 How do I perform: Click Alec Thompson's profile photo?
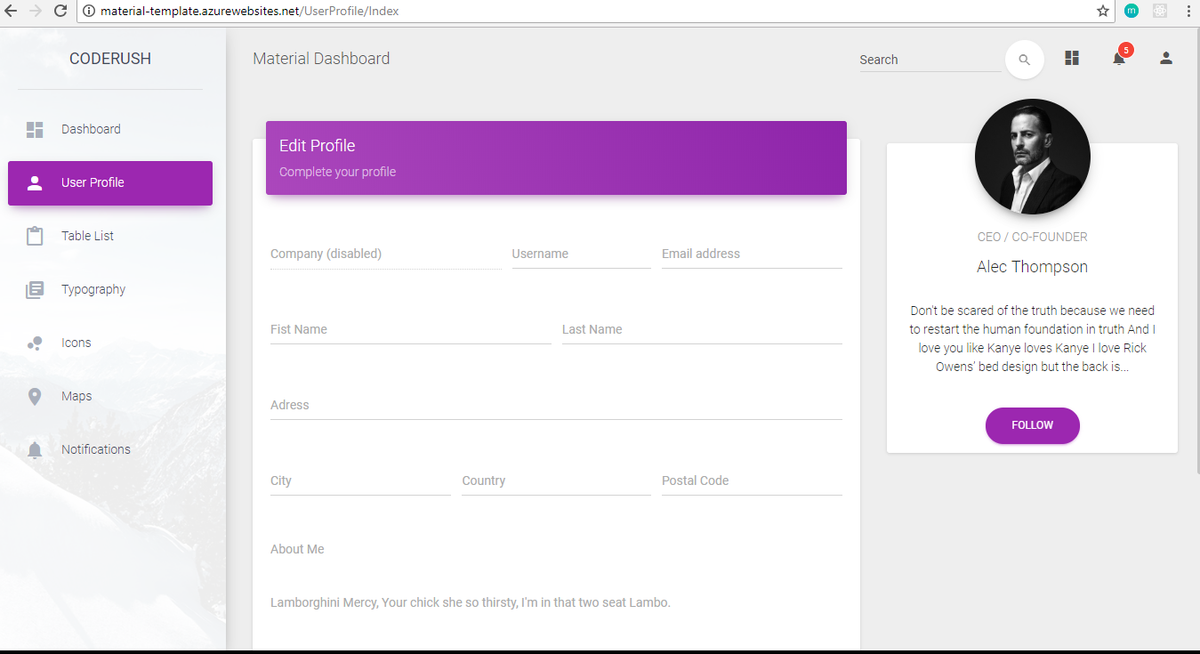(x=1032, y=156)
